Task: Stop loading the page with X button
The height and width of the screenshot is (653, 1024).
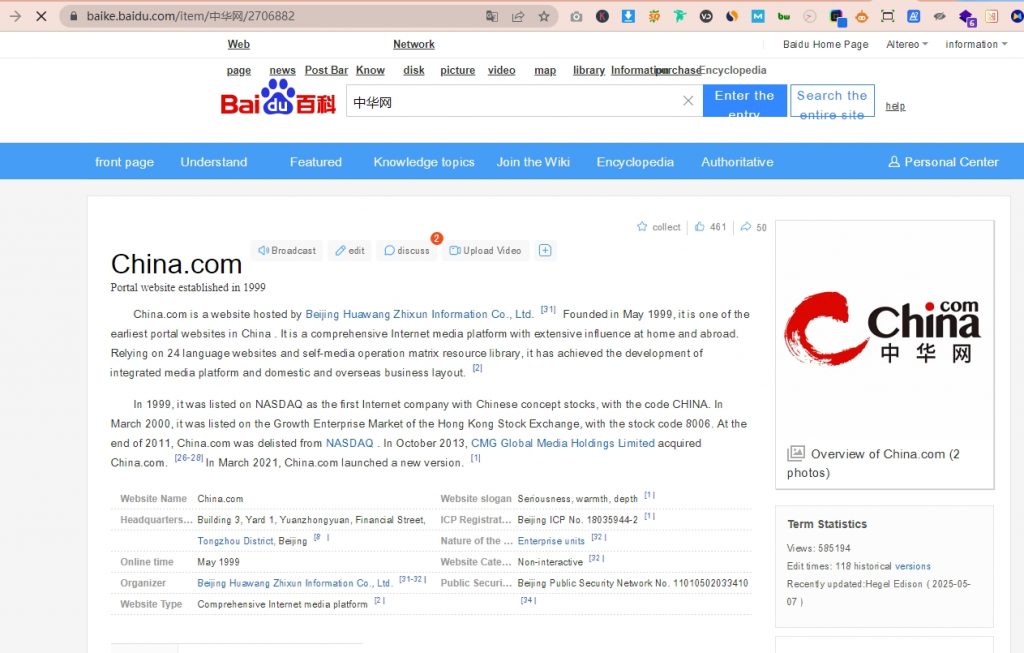Action: (x=41, y=16)
